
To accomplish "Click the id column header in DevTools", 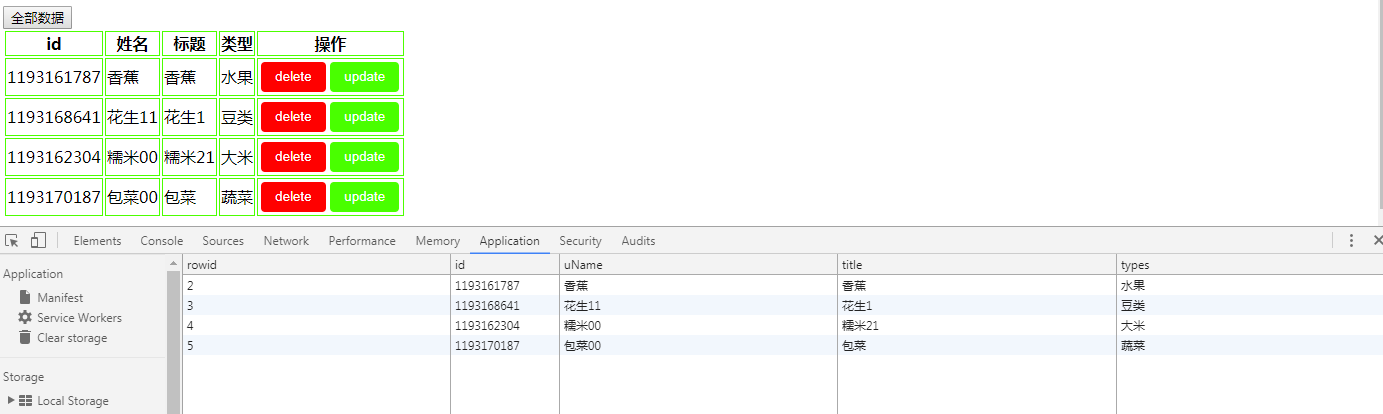I will pos(505,265).
